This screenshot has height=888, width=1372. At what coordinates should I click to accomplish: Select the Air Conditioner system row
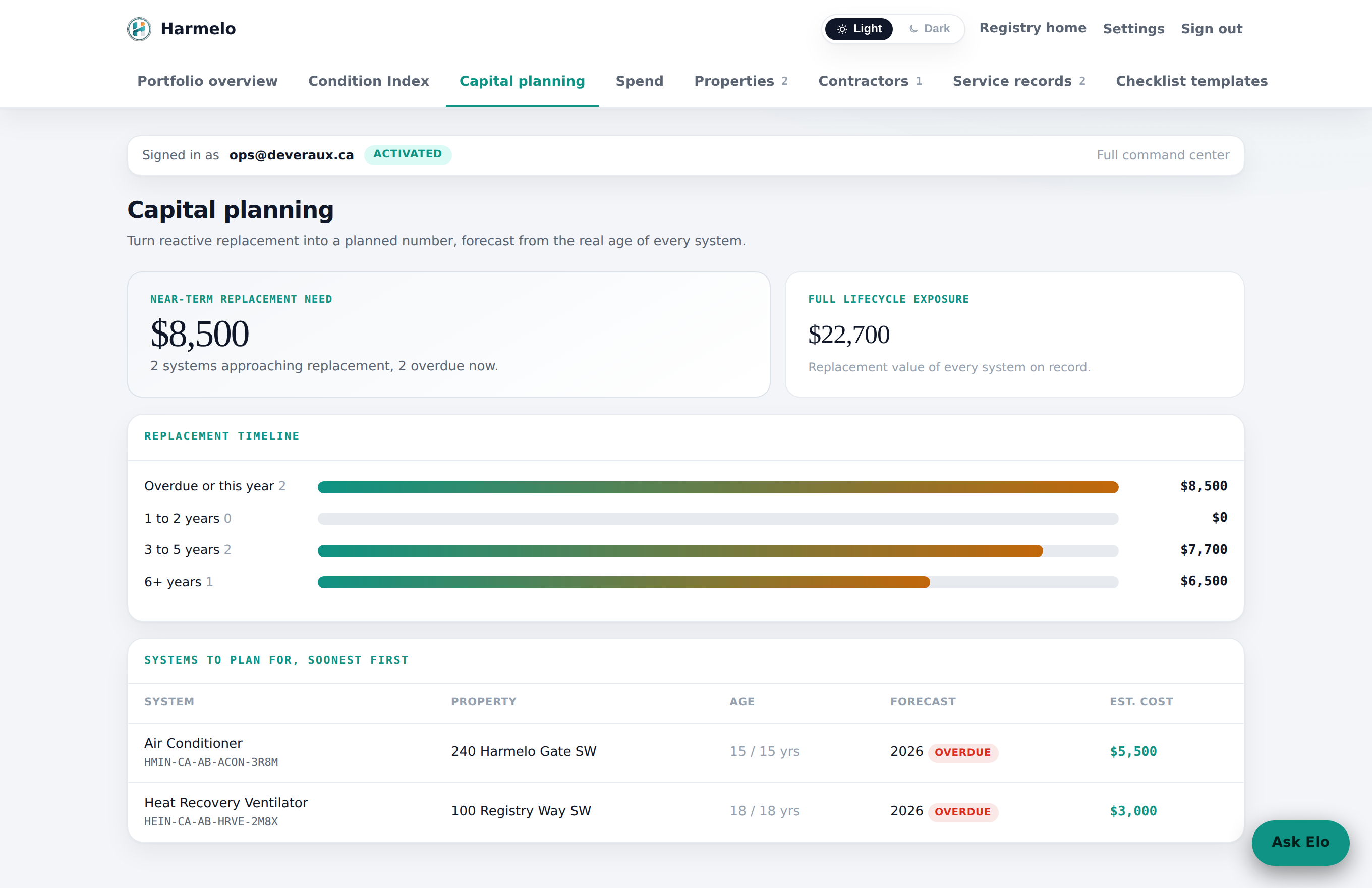[x=685, y=752]
